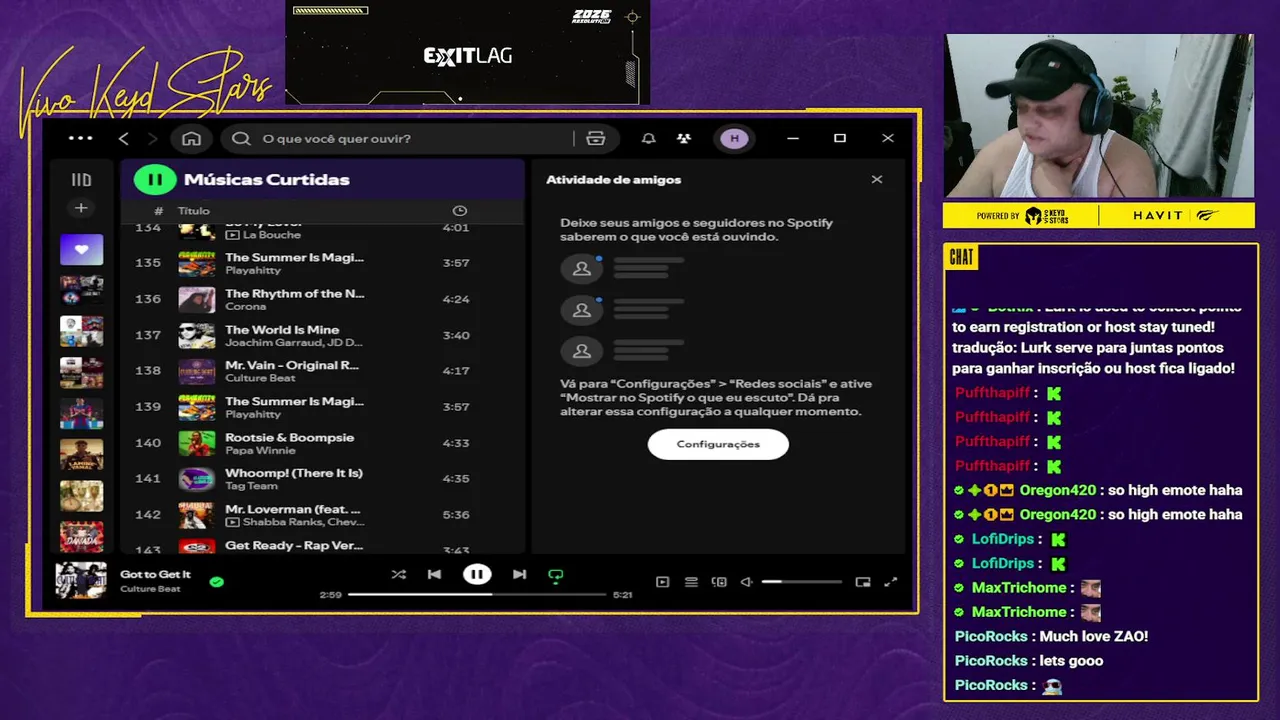The image size is (1280, 720).
Task: Open the Liked Songs heart tile
Action: pos(81,249)
